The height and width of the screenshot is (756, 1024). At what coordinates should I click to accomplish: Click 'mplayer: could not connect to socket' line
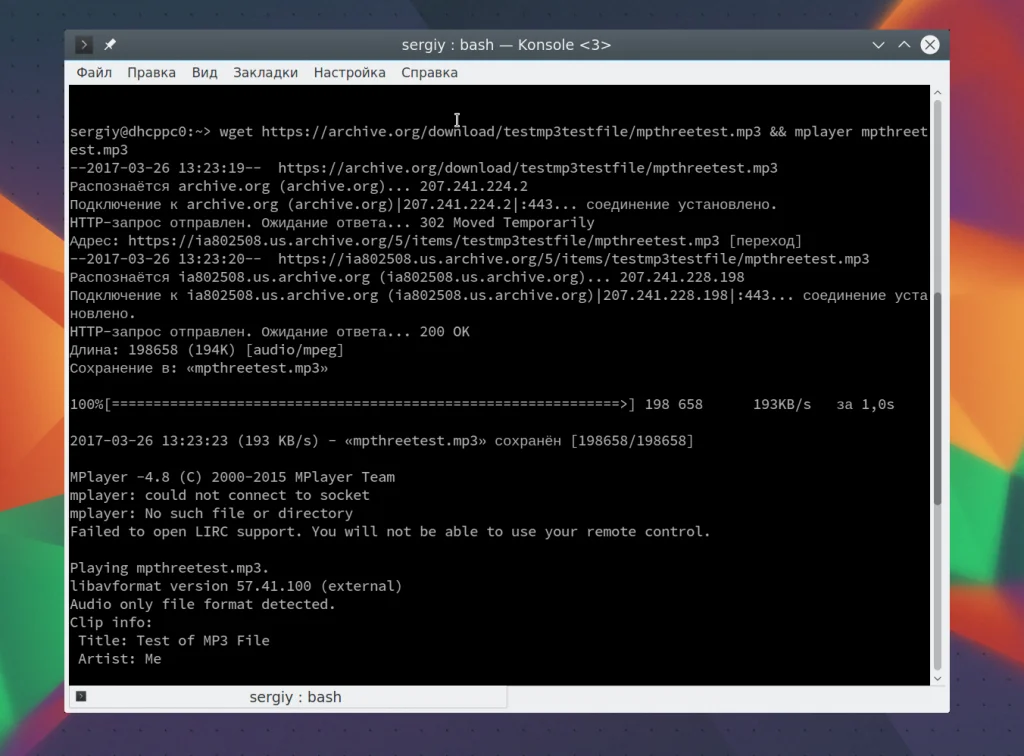219,496
